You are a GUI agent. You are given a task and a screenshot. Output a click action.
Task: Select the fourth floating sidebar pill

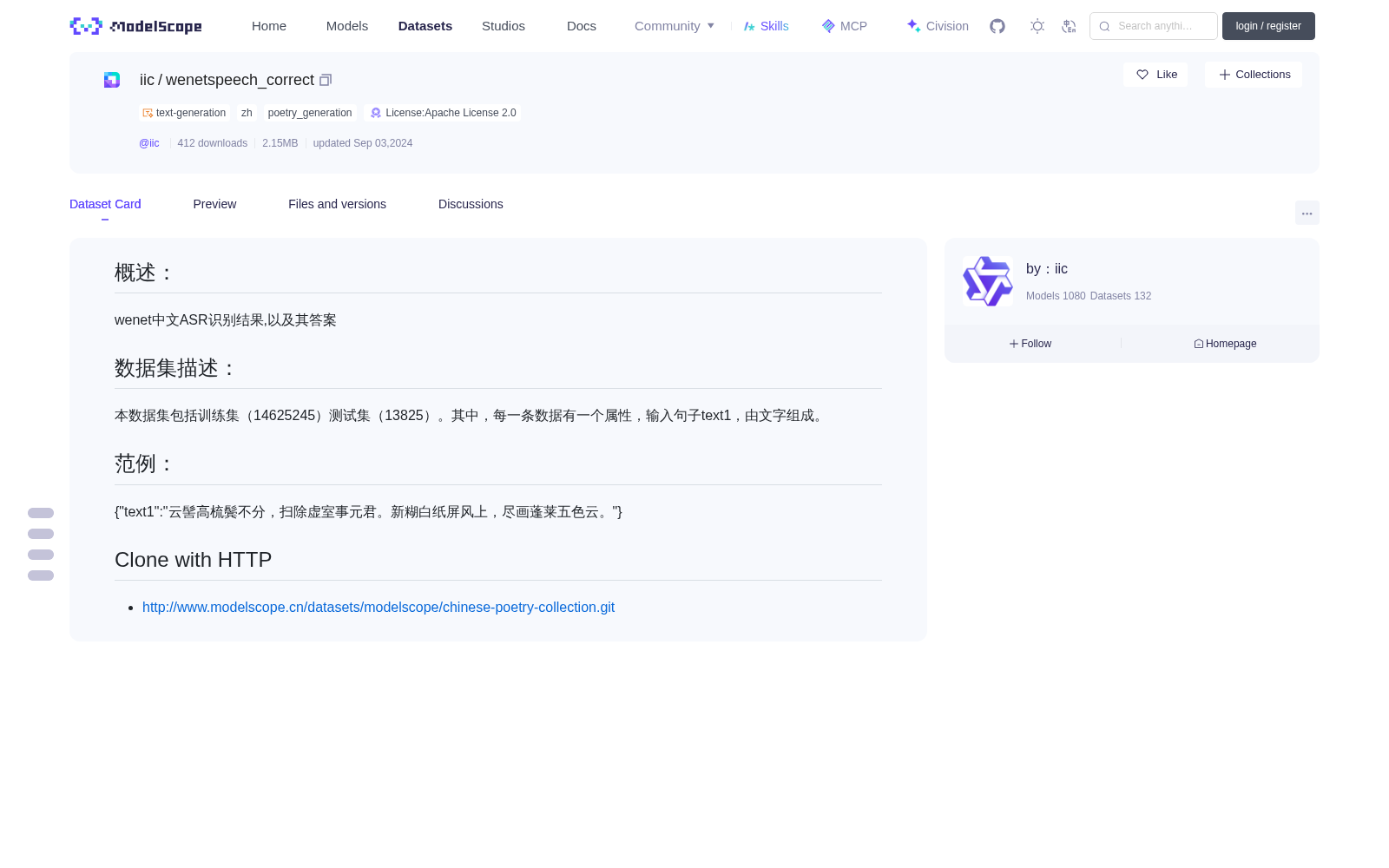41,575
